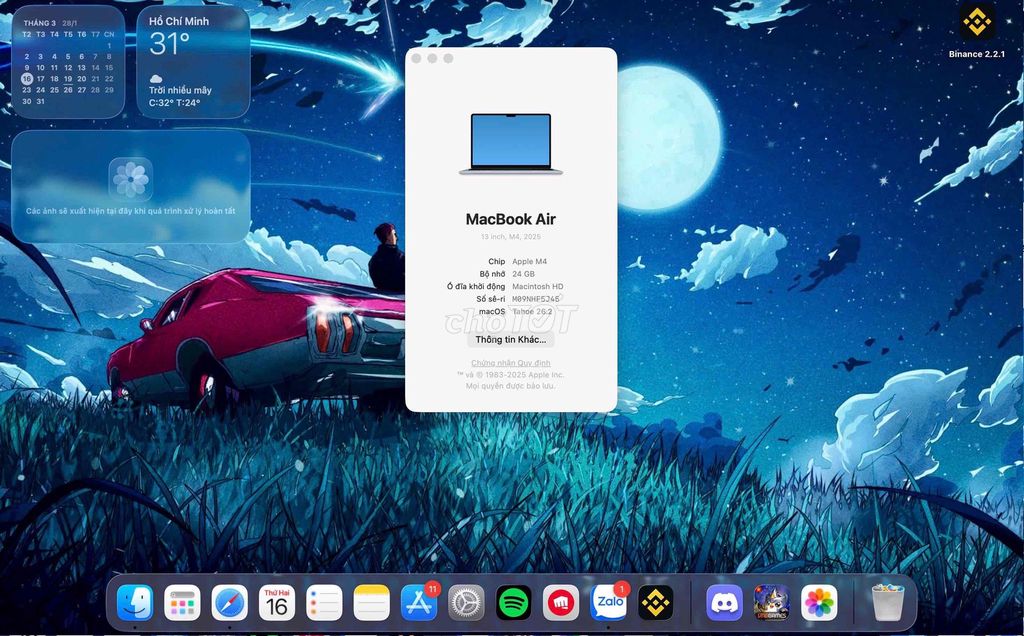The height and width of the screenshot is (636, 1024).
Task: Click Trời nhiều mây in the weather widget
Action: click(180, 91)
